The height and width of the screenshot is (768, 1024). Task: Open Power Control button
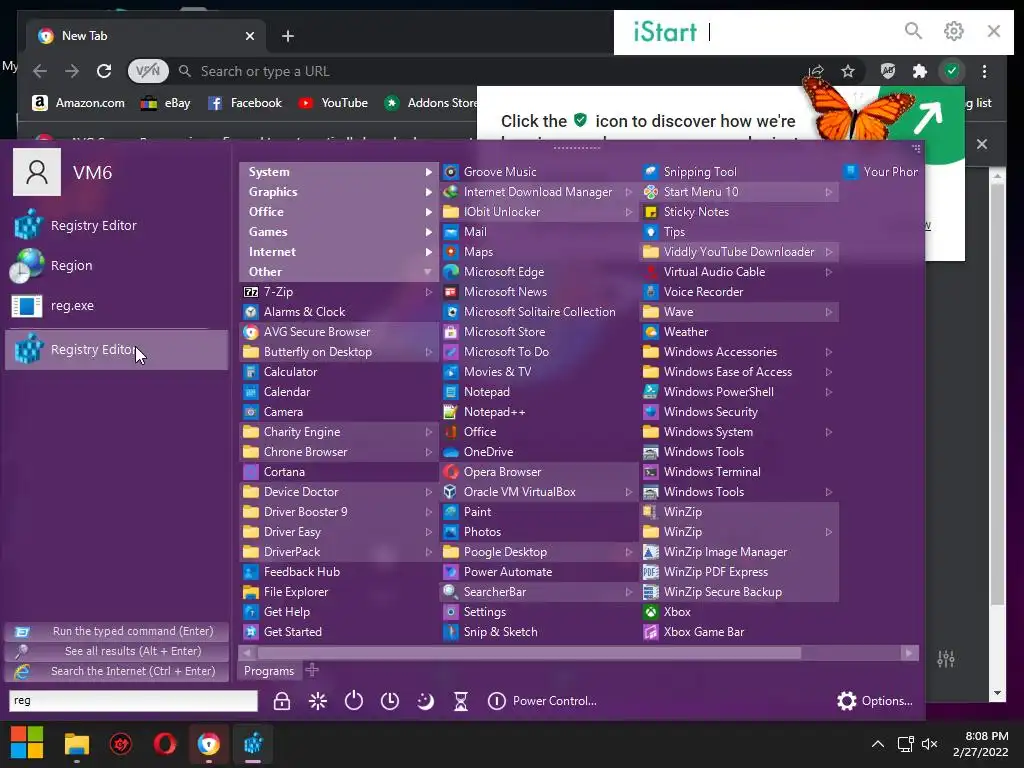(542, 701)
